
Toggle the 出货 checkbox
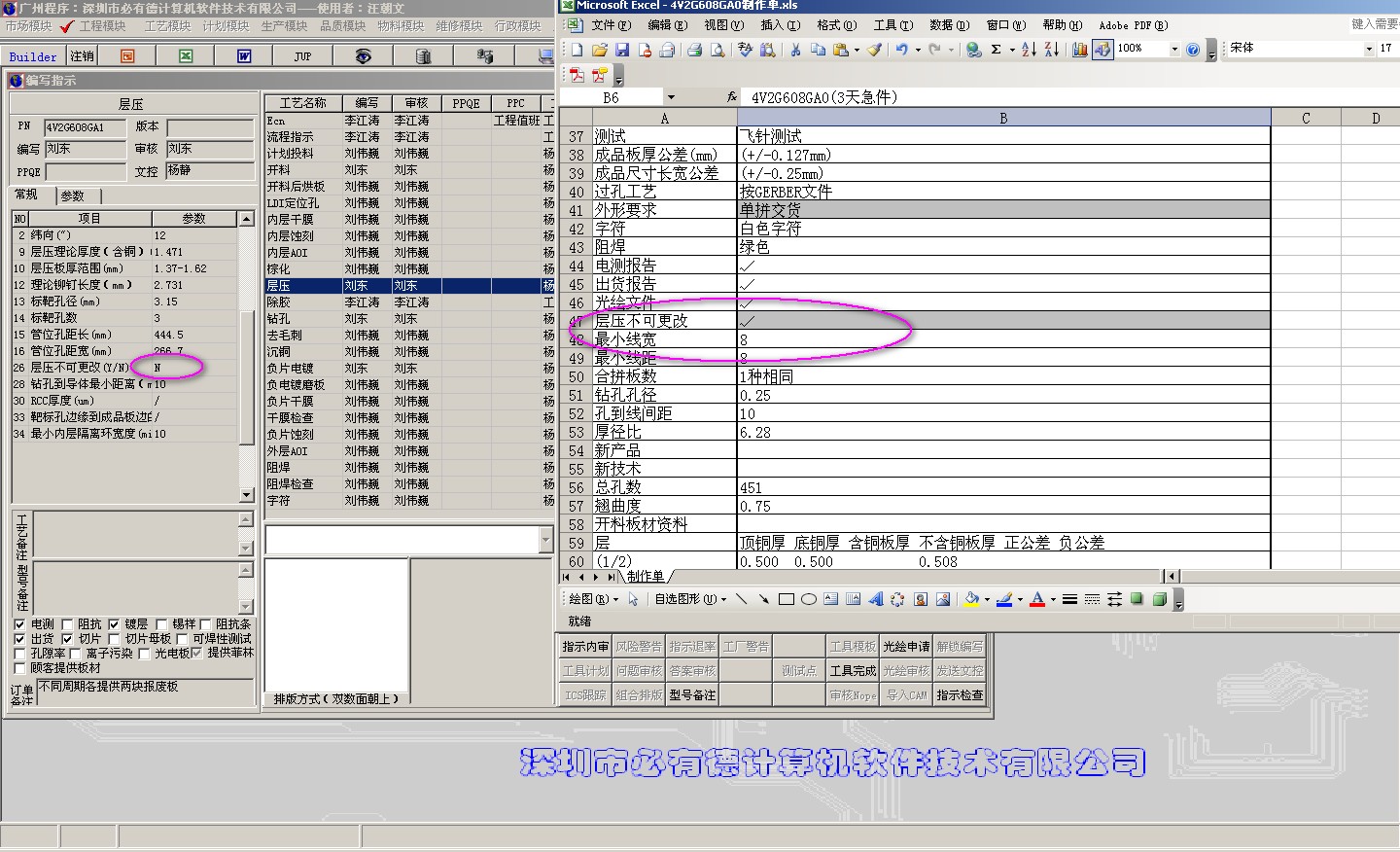(20, 639)
